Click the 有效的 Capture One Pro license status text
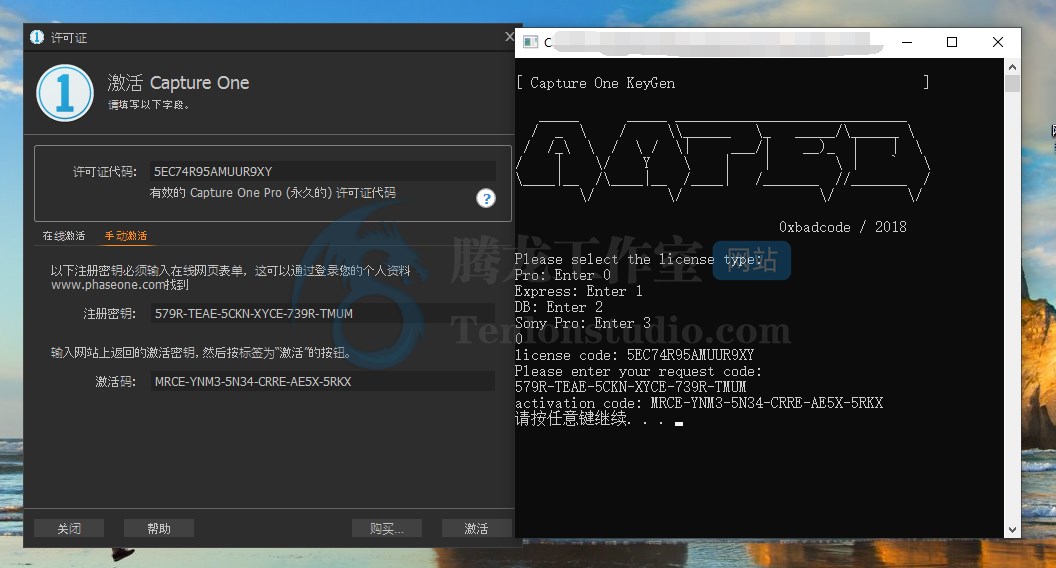1056x568 pixels. pyautogui.click(x=273, y=193)
